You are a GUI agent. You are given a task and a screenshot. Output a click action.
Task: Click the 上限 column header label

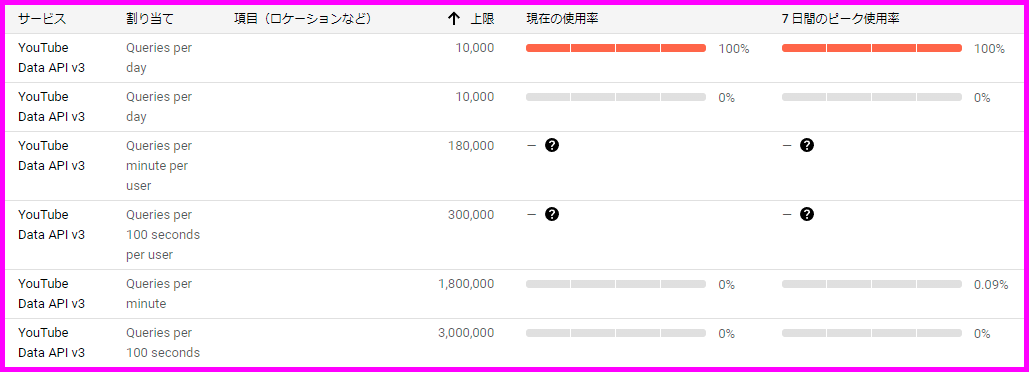(x=482, y=19)
